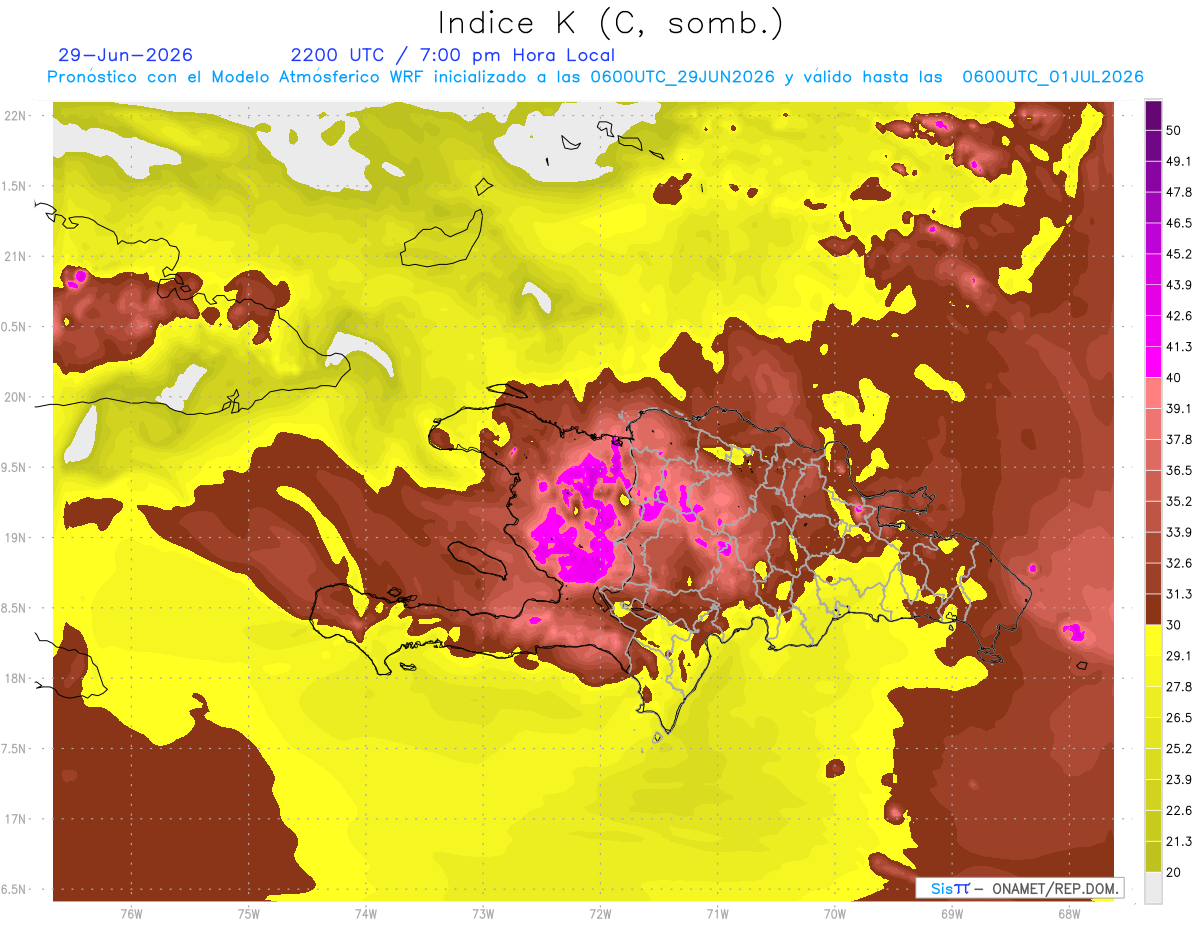Viewport: 1200px width, 927px height.
Task: Click the colorbar value '35.2'
Action: point(1179,501)
